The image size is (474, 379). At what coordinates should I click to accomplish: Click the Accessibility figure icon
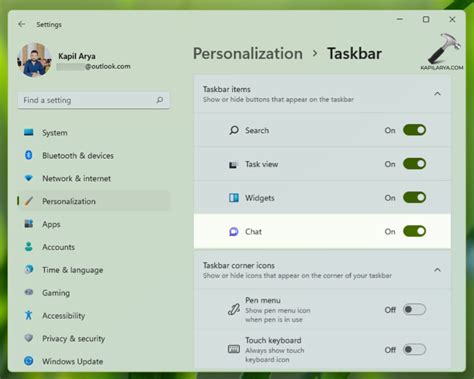(29, 315)
